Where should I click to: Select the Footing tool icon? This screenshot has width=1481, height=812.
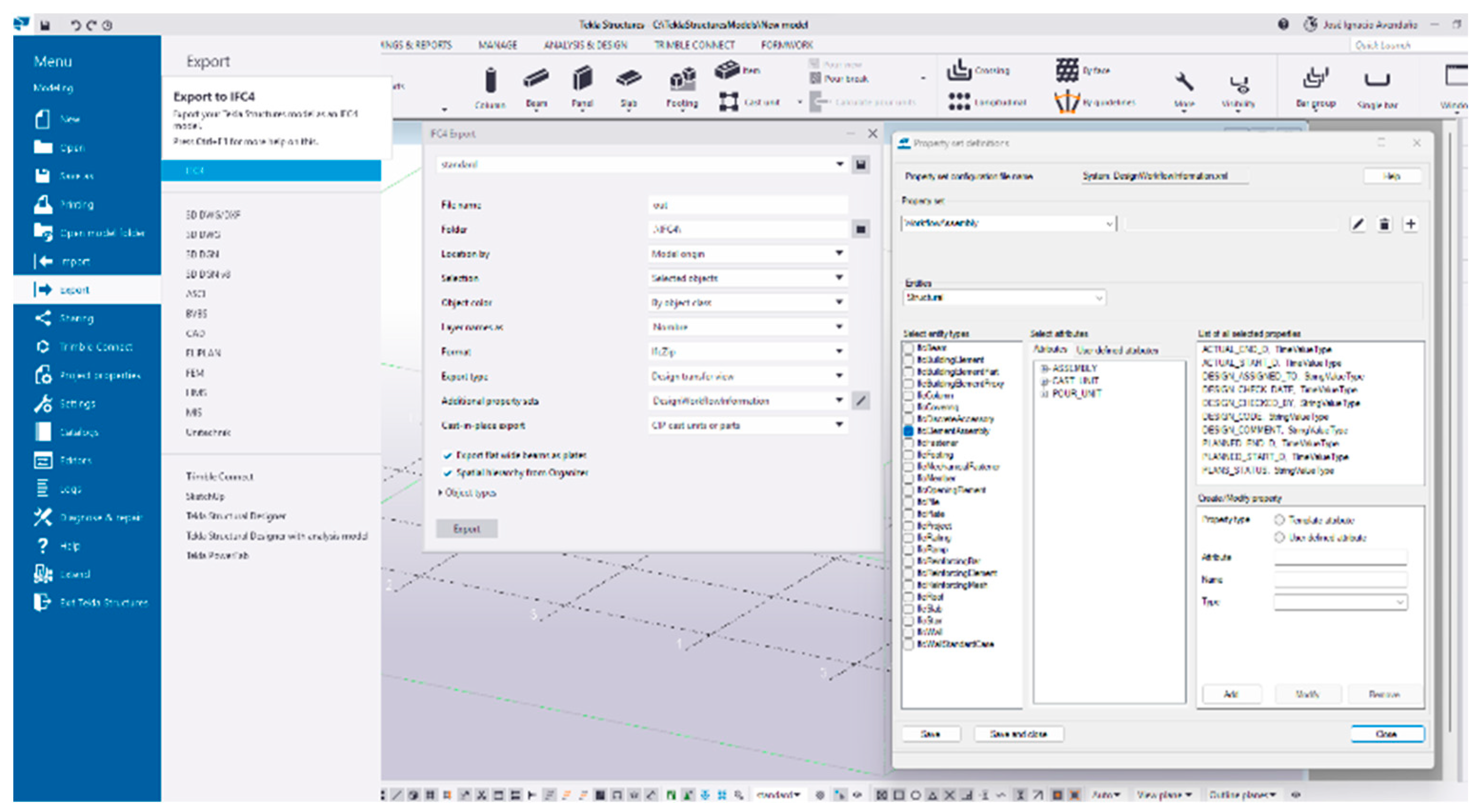click(682, 79)
